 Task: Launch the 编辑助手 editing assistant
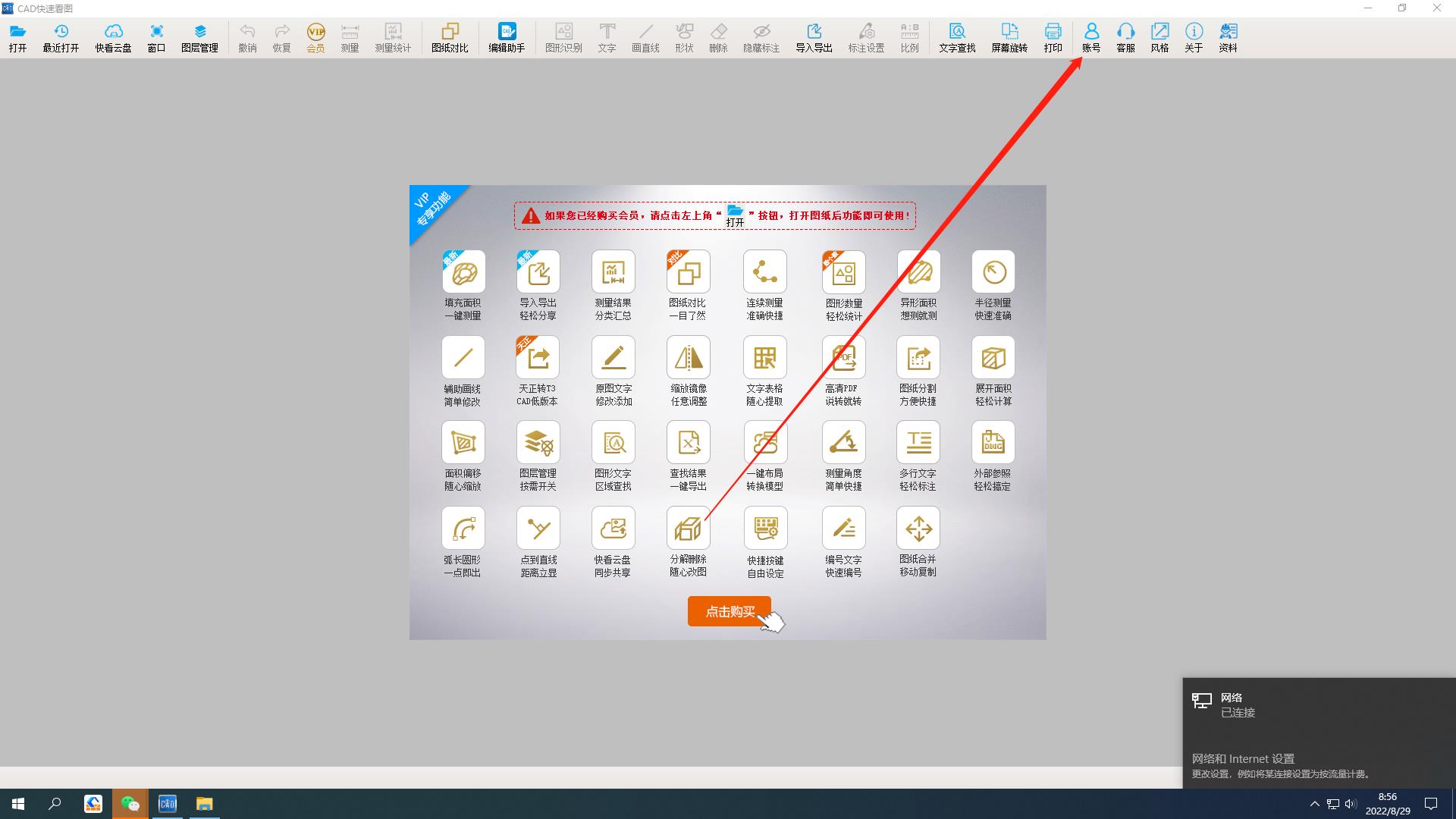coord(507,31)
